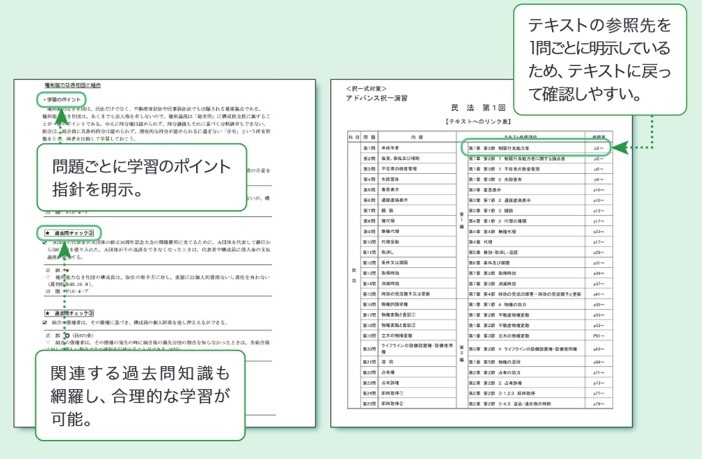Click the callout 問題ごとに学習のポイント指針を明示

point(140,176)
